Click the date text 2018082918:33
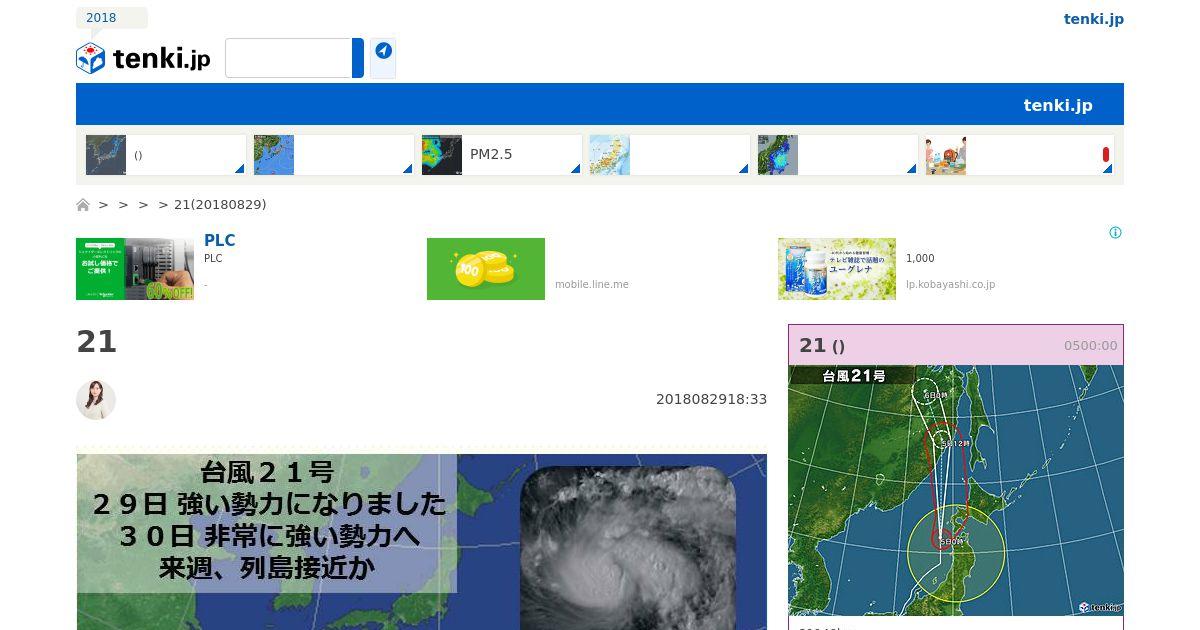The image size is (1200, 630). coord(711,399)
